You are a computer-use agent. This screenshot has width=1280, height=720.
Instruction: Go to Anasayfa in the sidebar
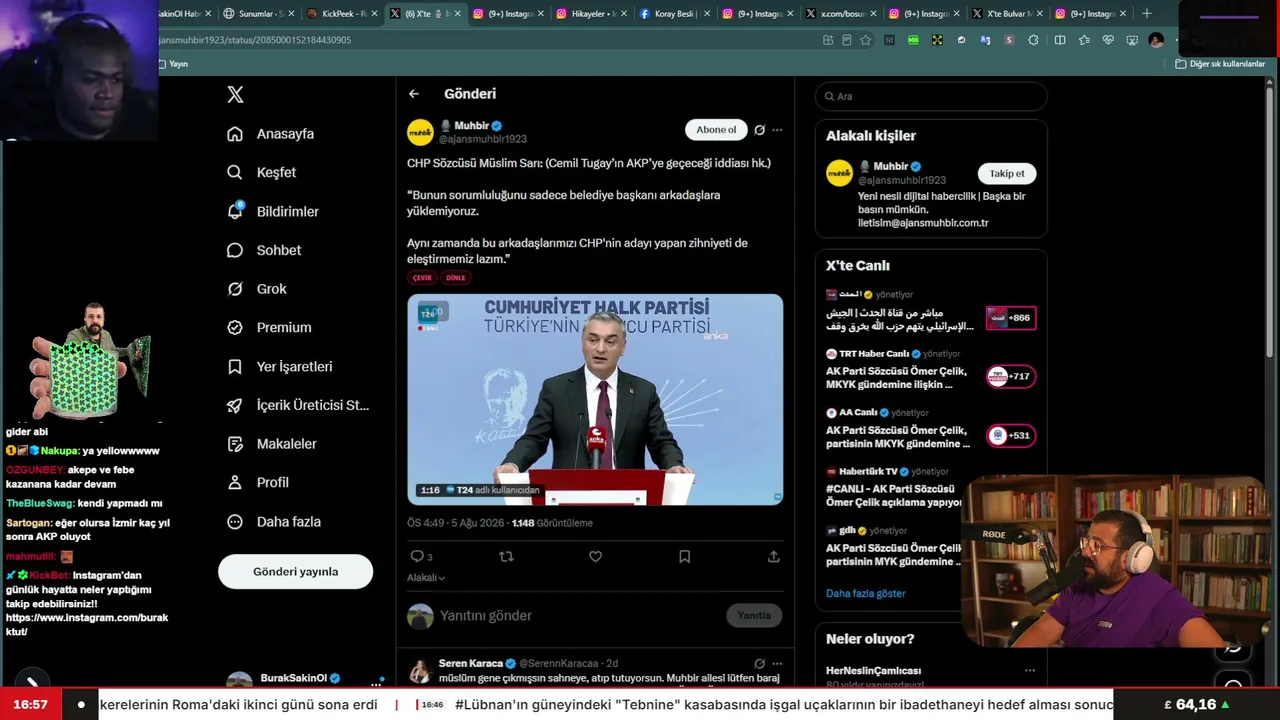pos(271,134)
